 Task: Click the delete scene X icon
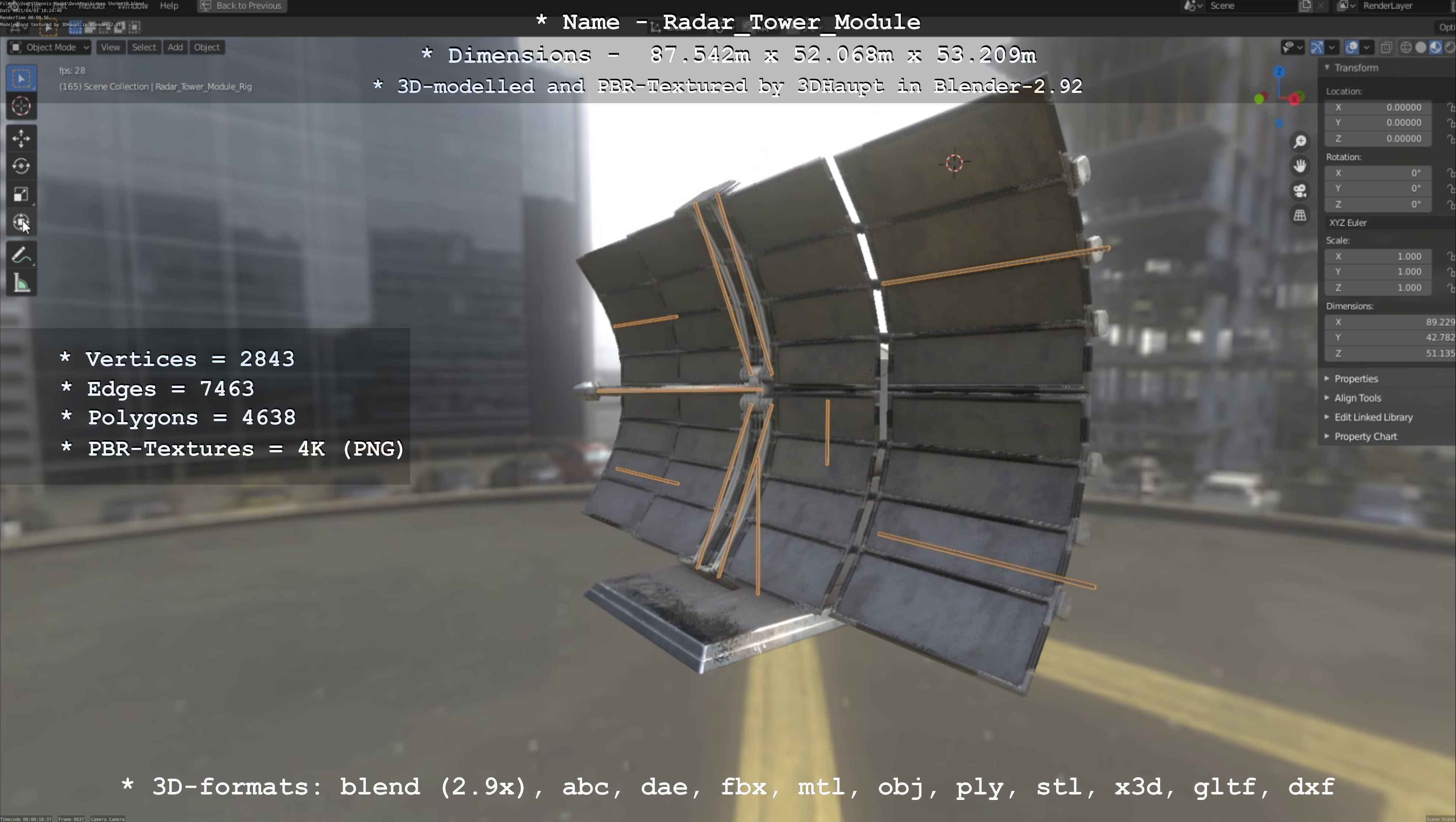tap(1320, 6)
